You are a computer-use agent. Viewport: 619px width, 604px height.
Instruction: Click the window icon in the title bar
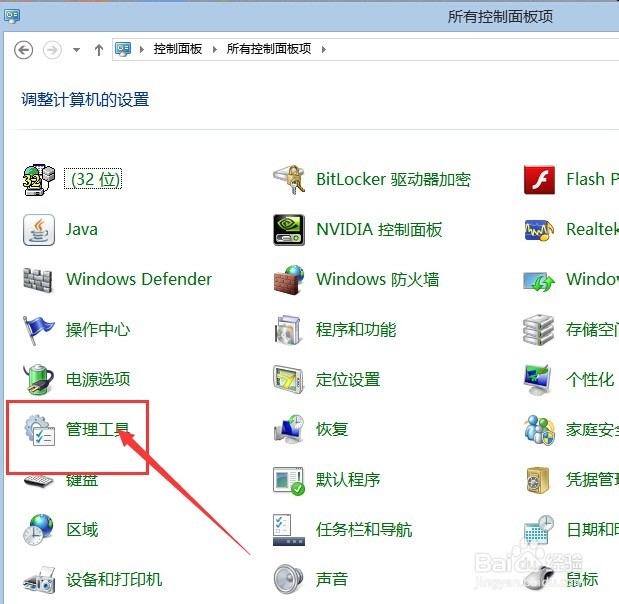tap(12, 16)
